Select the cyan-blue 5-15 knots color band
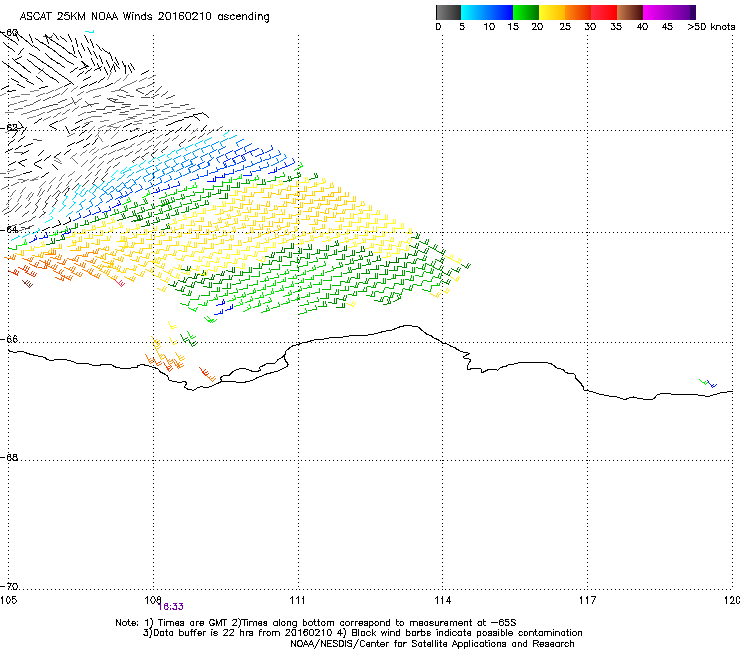Image resolution: width=740 pixels, height=650 pixels. click(487, 12)
